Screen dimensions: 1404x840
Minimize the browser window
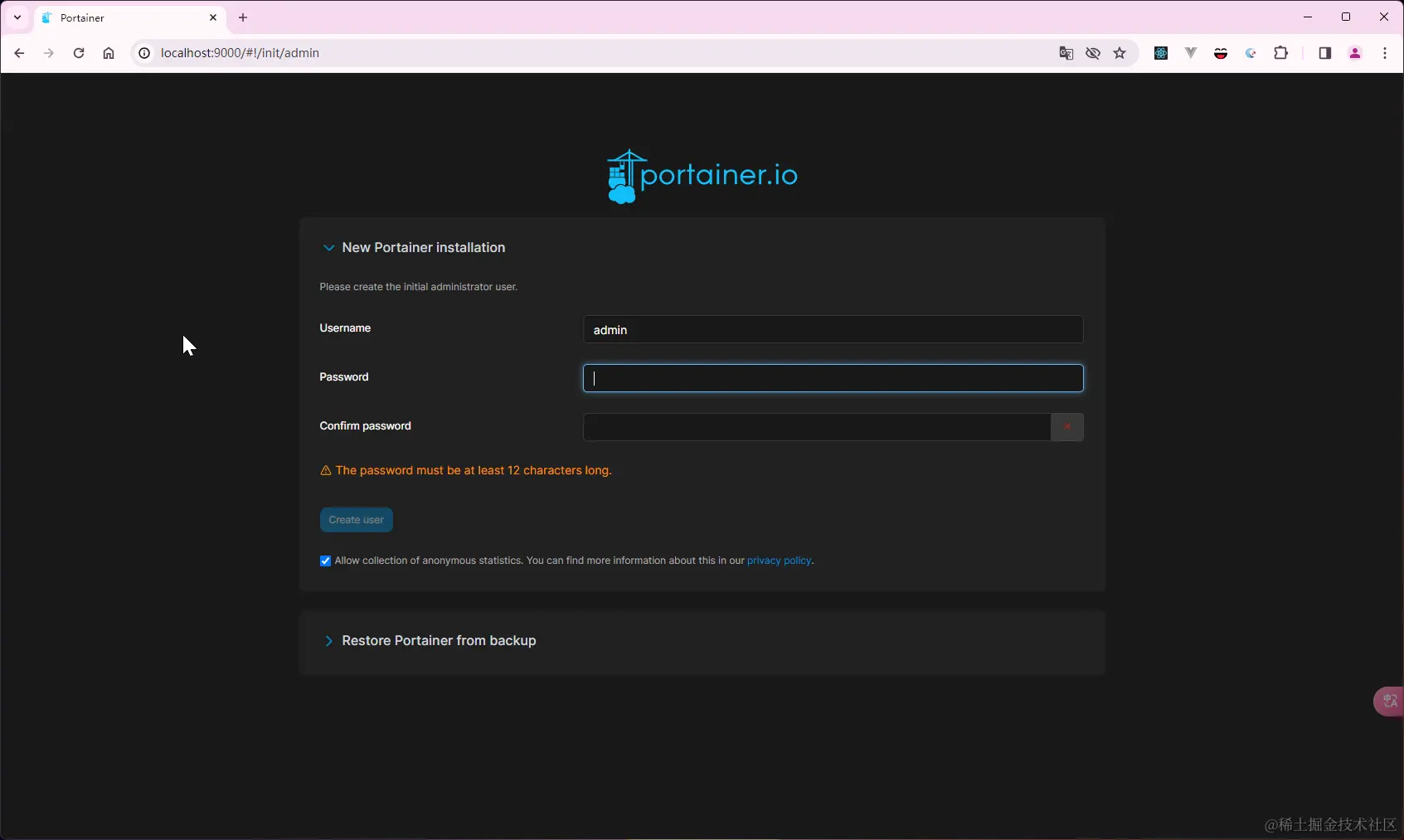(x=1308, y=17)
